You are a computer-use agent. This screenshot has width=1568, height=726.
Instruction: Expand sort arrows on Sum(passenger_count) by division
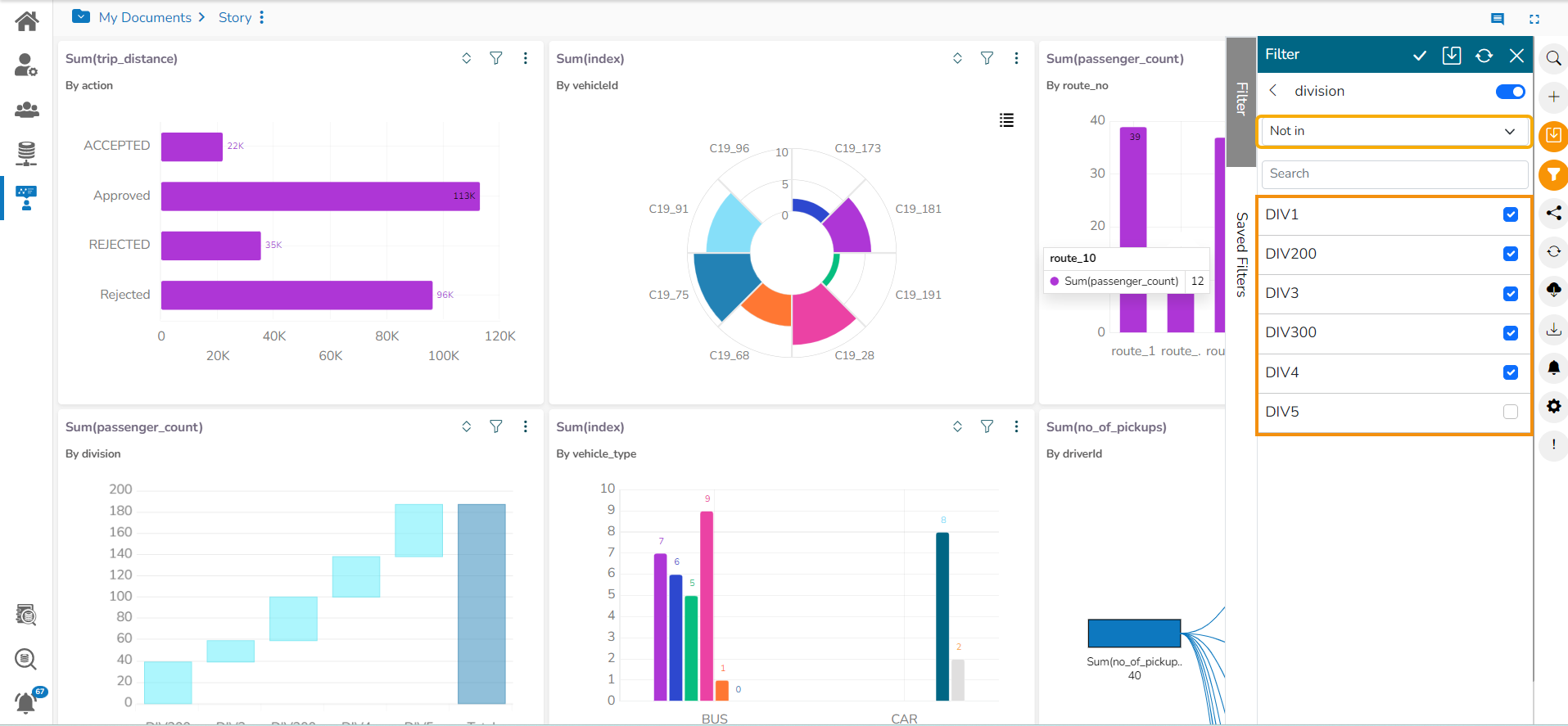(x=467, y=426)
